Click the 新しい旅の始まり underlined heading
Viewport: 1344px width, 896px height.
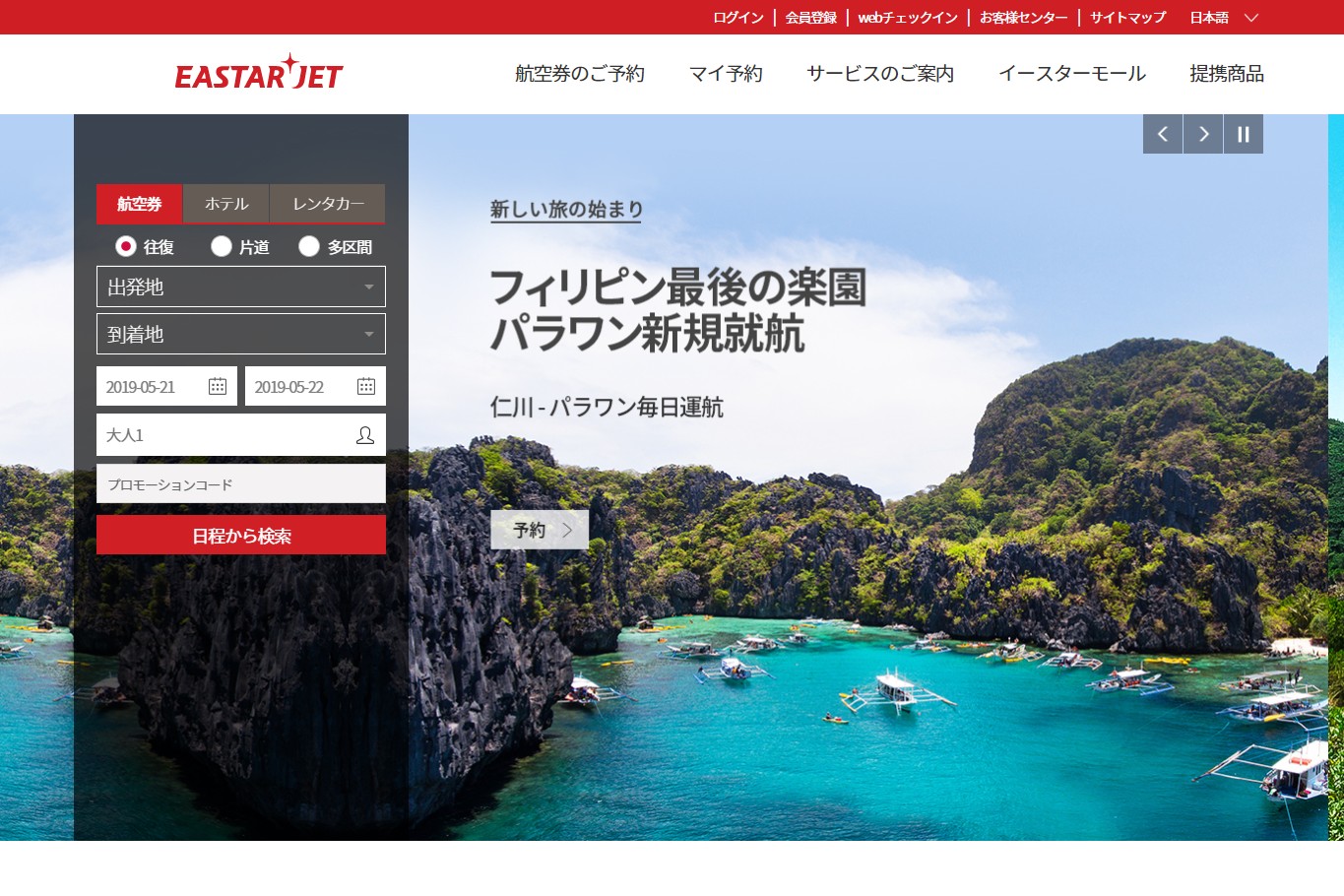(x=566, y=210)
